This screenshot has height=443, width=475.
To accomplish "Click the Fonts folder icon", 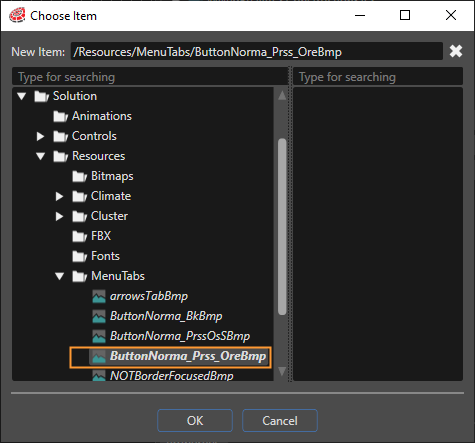I will [x=80, y=256].
